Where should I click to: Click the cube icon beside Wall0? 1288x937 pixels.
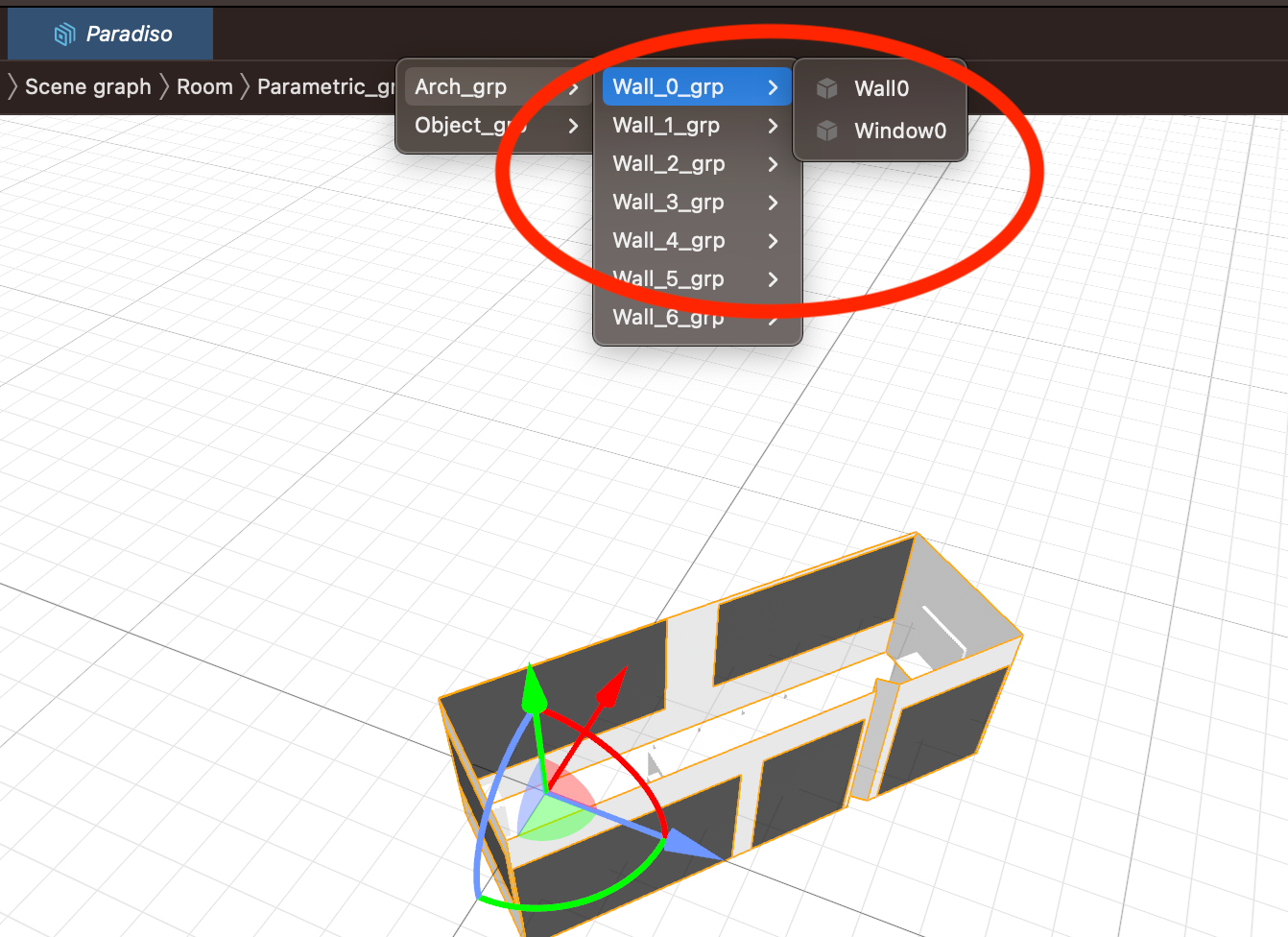(826, 88)
